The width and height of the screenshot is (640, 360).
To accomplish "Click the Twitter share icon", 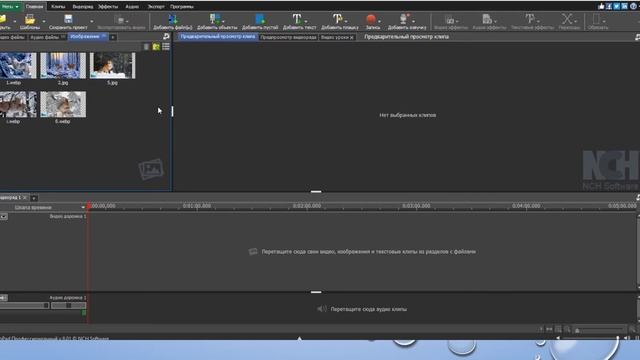I will 617,6.
